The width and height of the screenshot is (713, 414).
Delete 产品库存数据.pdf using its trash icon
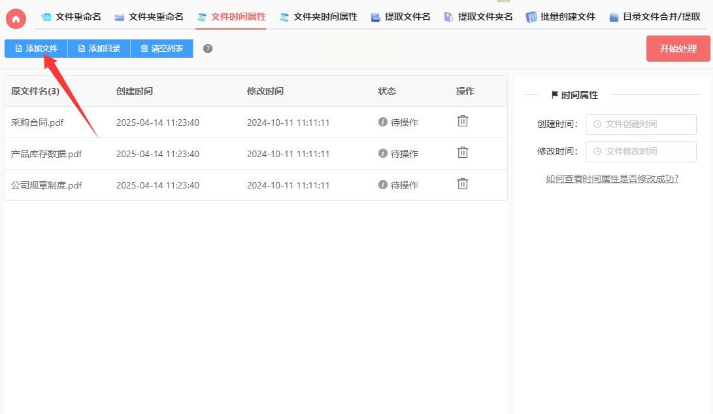pos(462,153)
